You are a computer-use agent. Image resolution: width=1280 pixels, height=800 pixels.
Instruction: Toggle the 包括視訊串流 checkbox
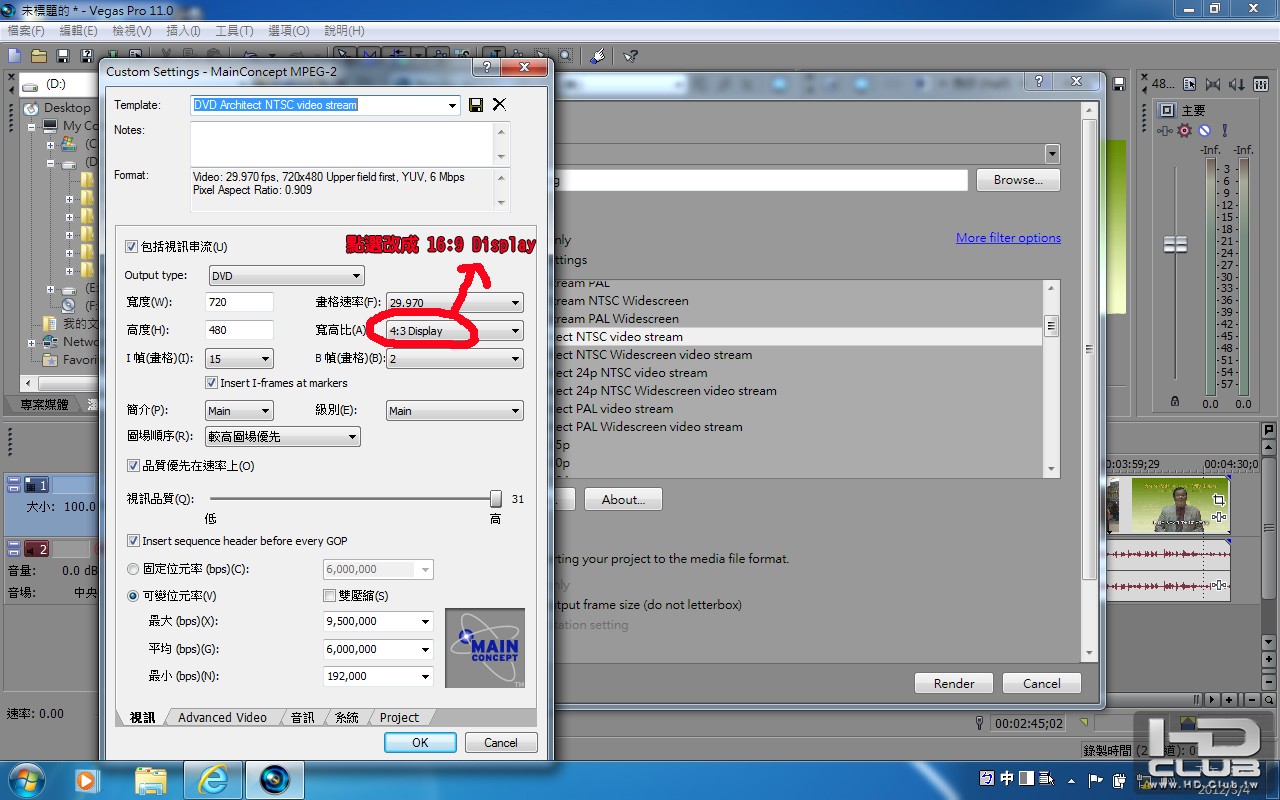[132, 247]
